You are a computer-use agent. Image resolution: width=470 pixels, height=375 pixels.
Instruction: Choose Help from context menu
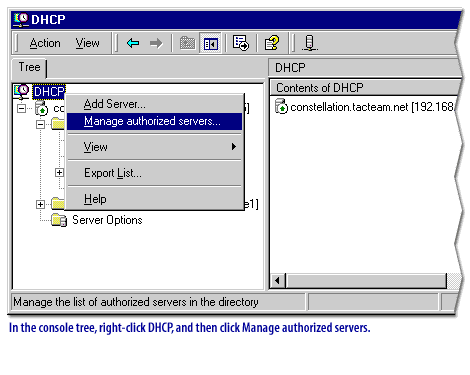(x=155, y=199)
